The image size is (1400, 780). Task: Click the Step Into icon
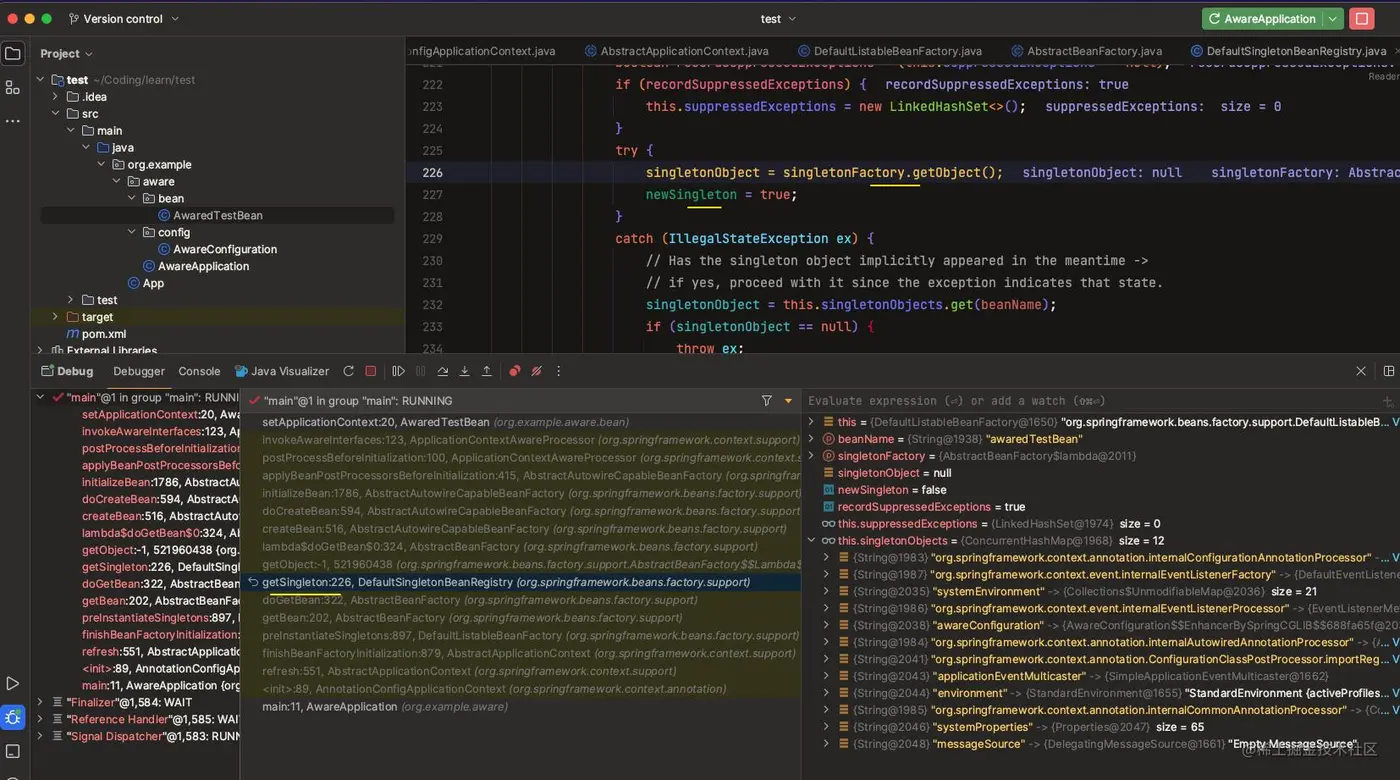point(464,371)
